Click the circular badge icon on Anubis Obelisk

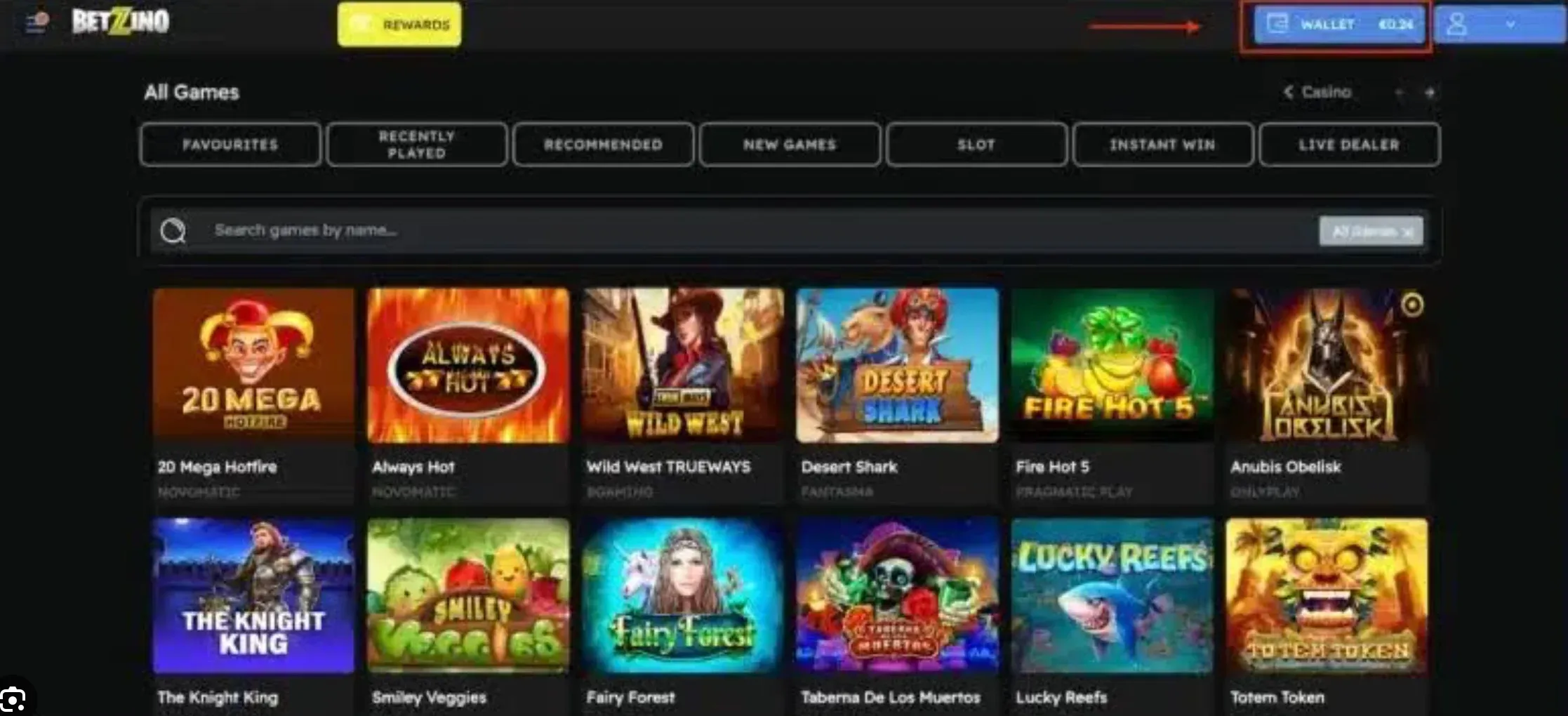pos(1412,305)
